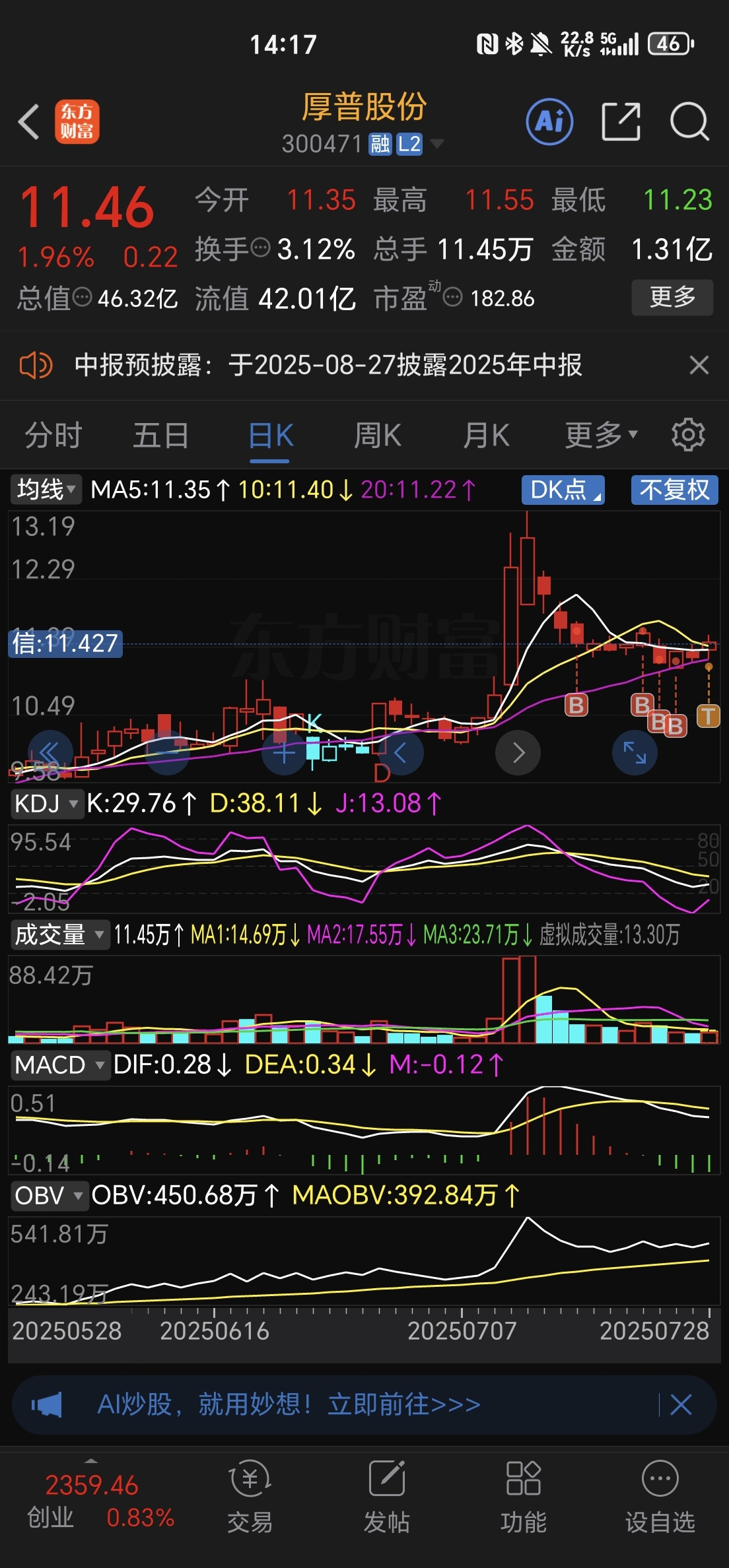
Task: Tap the double-left fast scroll chart button
Action: tap(50, 753)
